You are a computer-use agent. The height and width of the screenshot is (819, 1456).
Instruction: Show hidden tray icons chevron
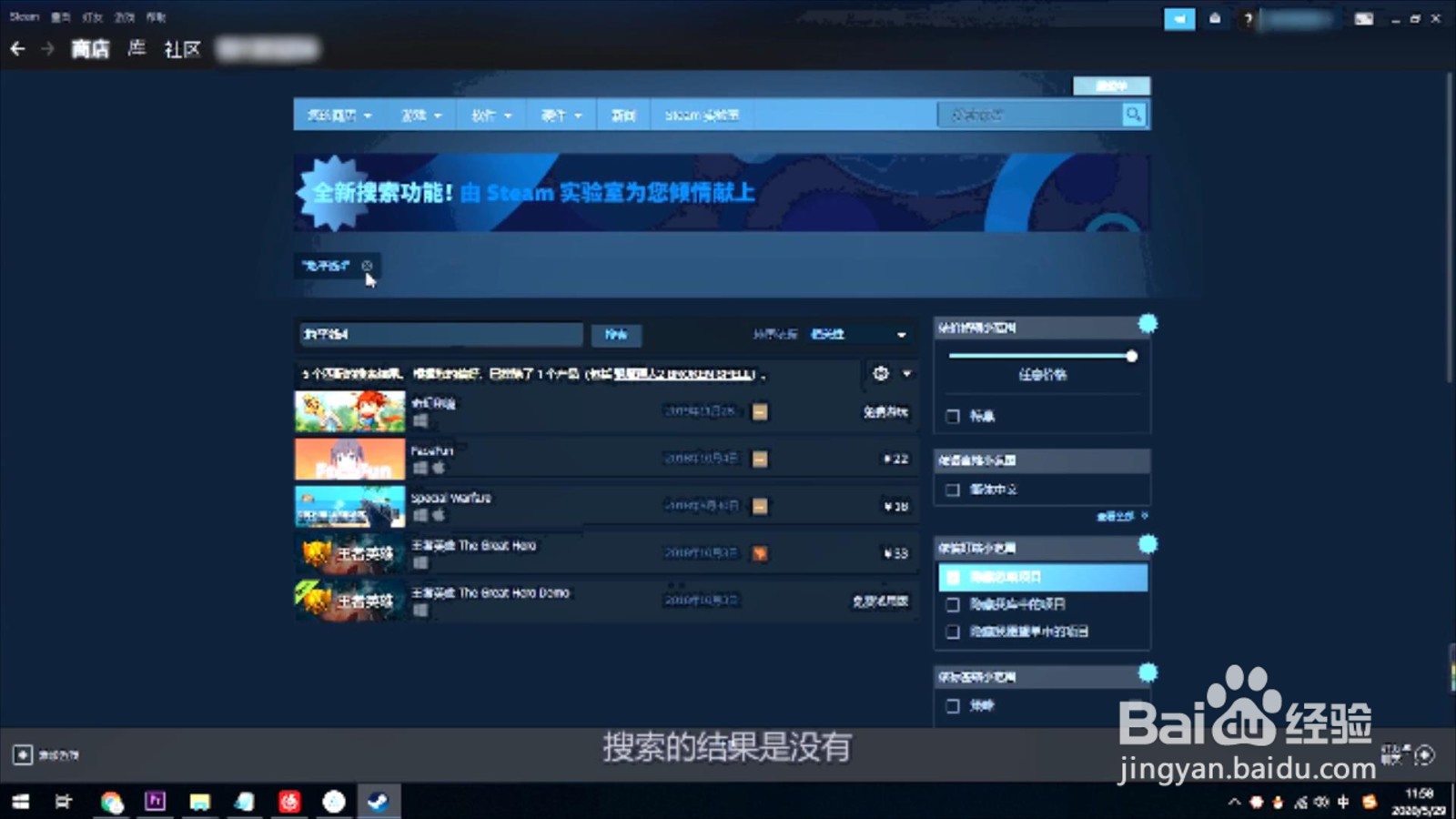pos(1234,802)
